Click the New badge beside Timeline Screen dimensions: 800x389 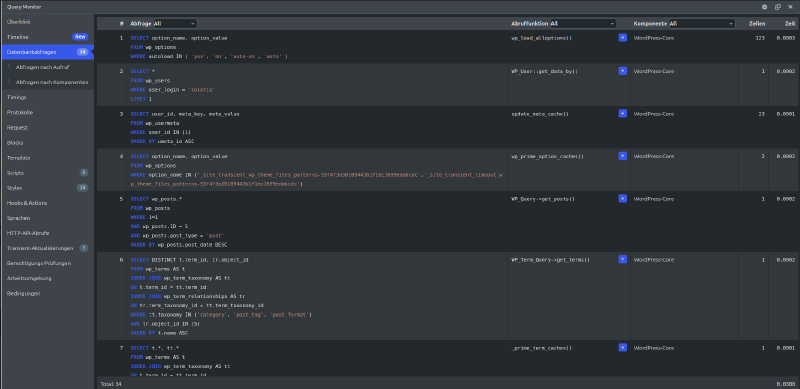click(80, 37)
